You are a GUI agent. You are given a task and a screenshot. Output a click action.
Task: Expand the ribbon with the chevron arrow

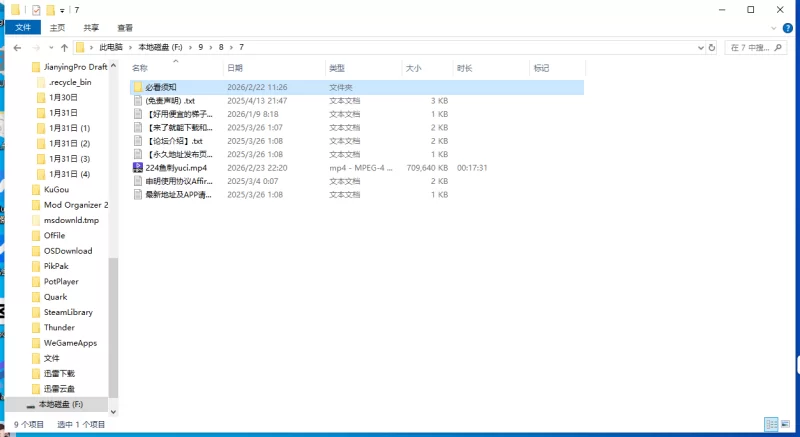(x=775, y=28)
